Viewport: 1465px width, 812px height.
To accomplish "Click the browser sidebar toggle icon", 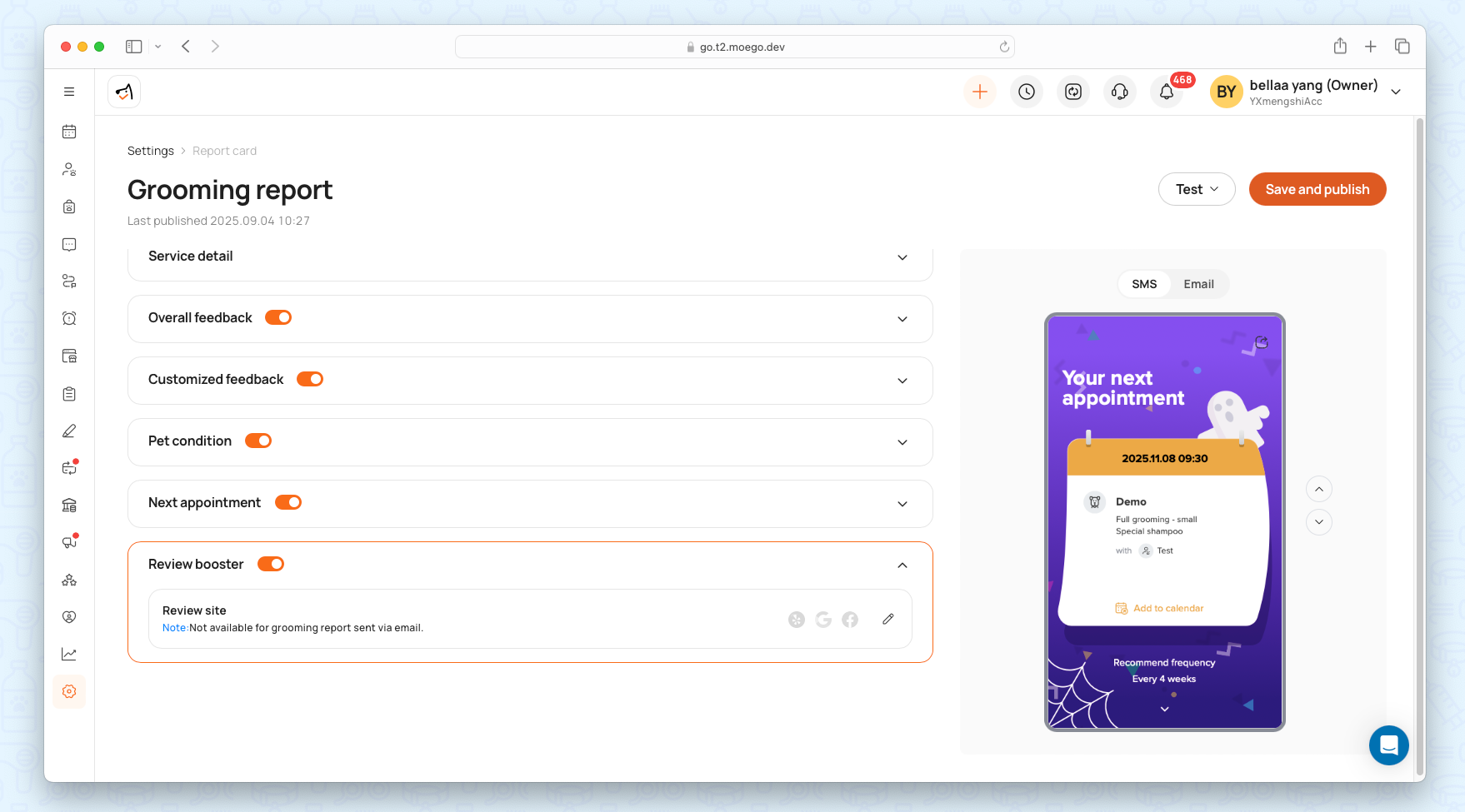I will pos(133,47).
